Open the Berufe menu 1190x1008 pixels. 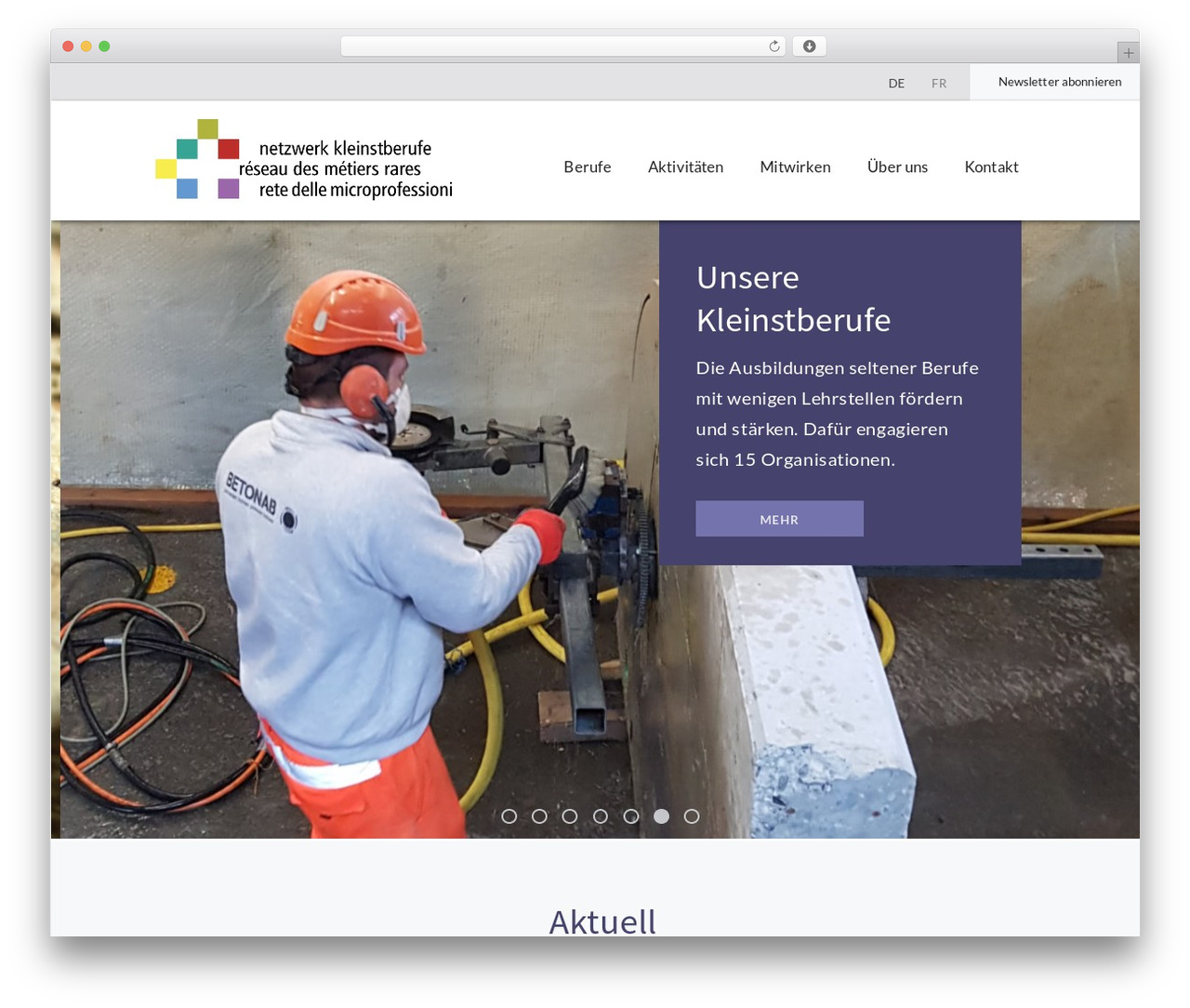[x=588, y=166]
